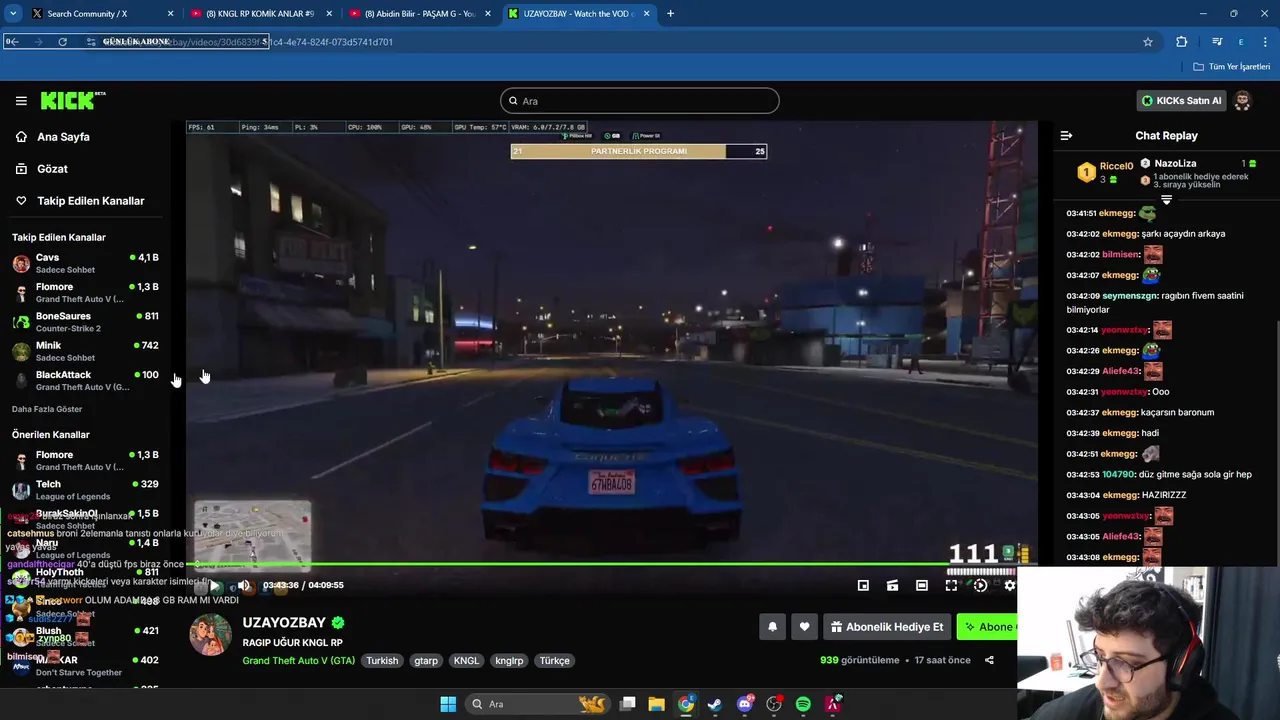Select the gtarp tag

[x=426, y=661]
